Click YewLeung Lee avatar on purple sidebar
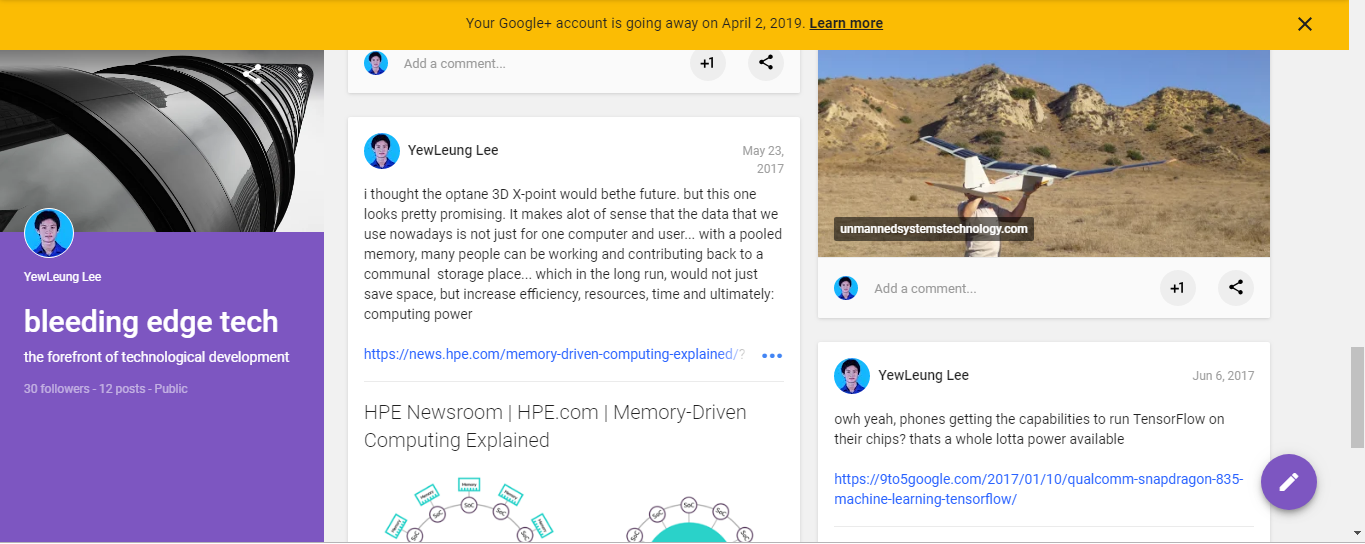This screenshot has height=544, width=1365. (49, 233)
